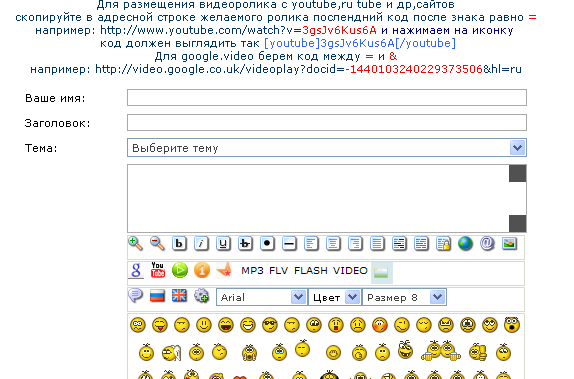Click the Google video icon
This screenshot has height=379, width=574.
[136, 271]
